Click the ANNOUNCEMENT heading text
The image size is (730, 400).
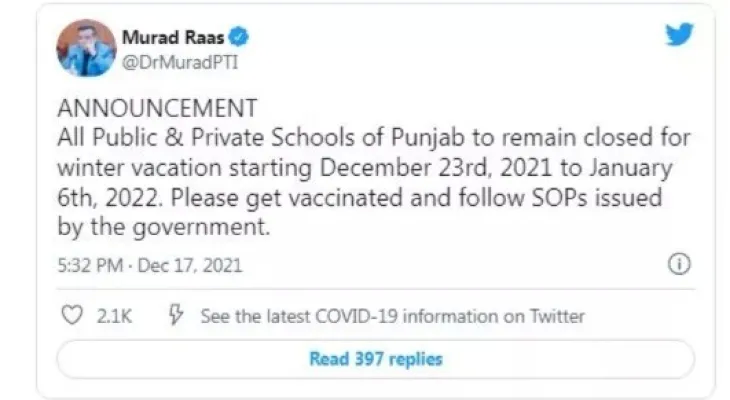159,108
